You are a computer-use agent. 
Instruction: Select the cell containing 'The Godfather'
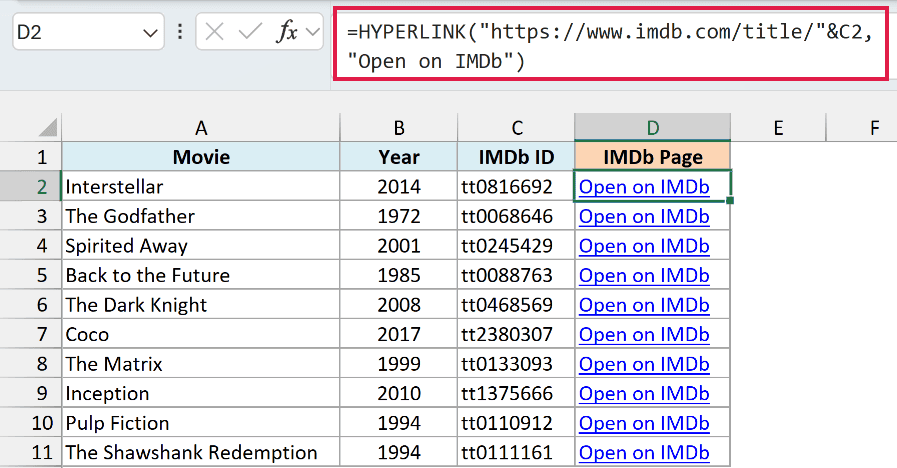[201, 216]
